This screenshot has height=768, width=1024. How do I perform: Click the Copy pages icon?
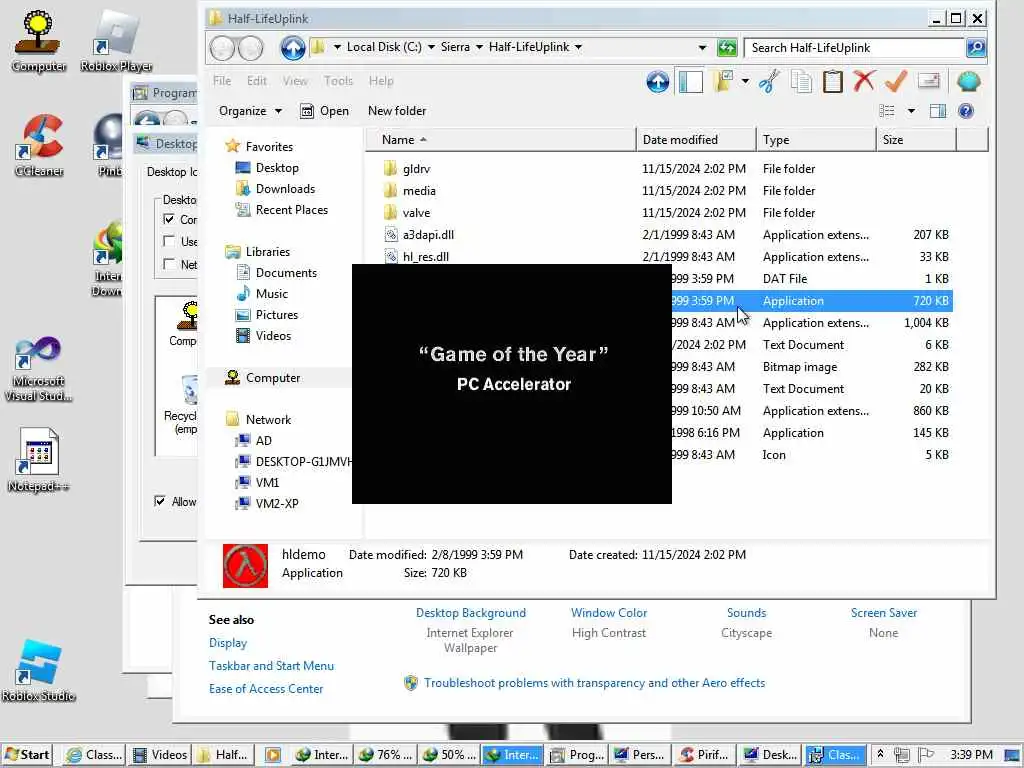801,82
